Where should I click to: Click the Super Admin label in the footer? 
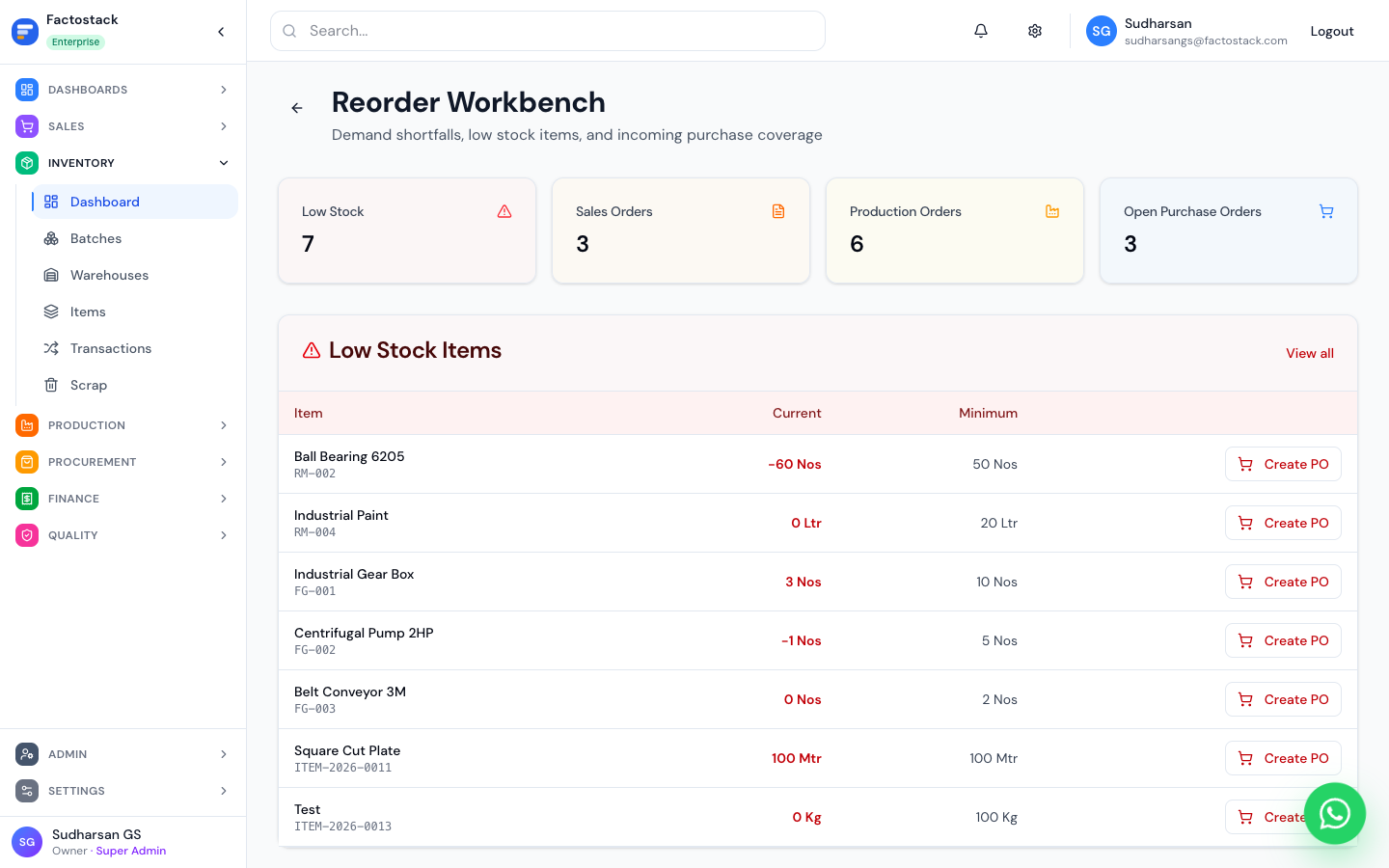click(131, 851)
